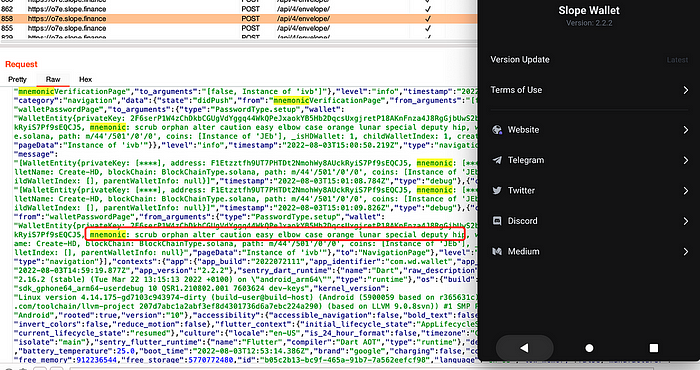The image size is (700, 370).
Task: Tap the Website globe icon
Action: pos(497,130)
